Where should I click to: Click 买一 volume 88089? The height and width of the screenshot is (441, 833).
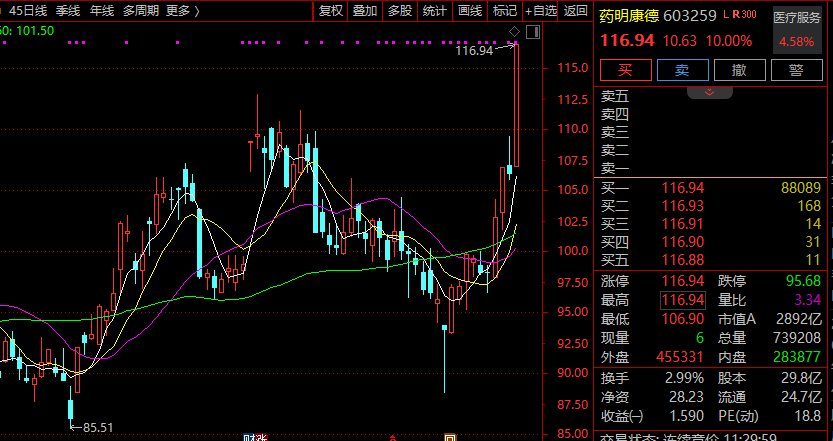point(801,188)
